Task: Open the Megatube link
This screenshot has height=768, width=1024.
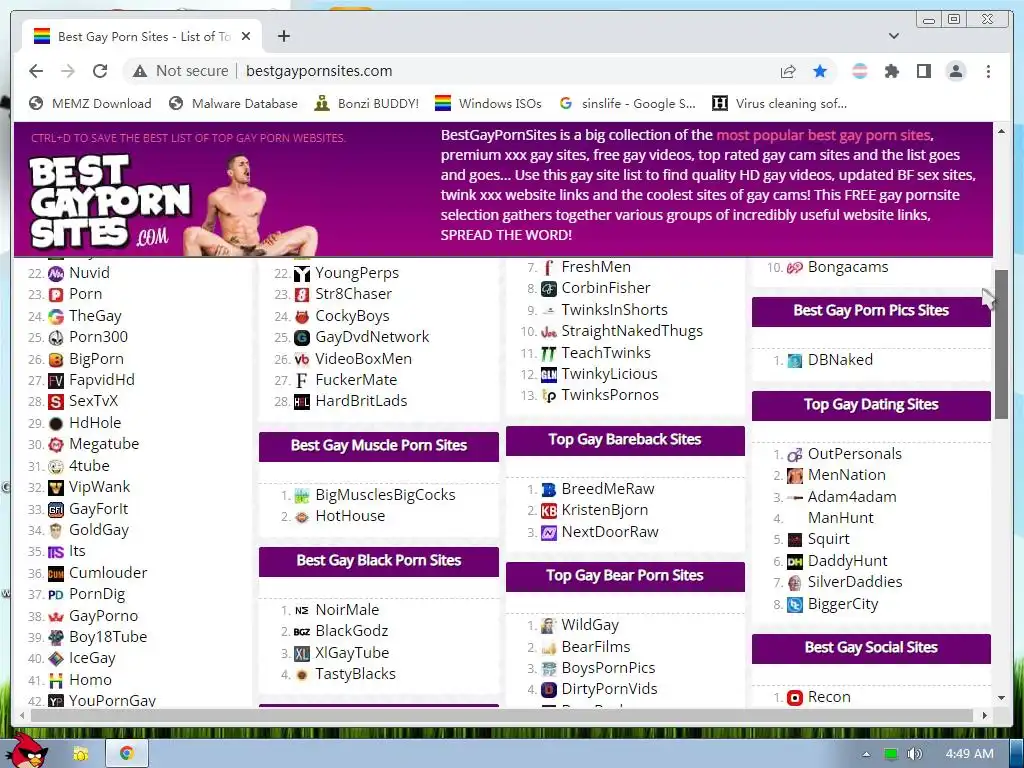Action: coord(104,444)
